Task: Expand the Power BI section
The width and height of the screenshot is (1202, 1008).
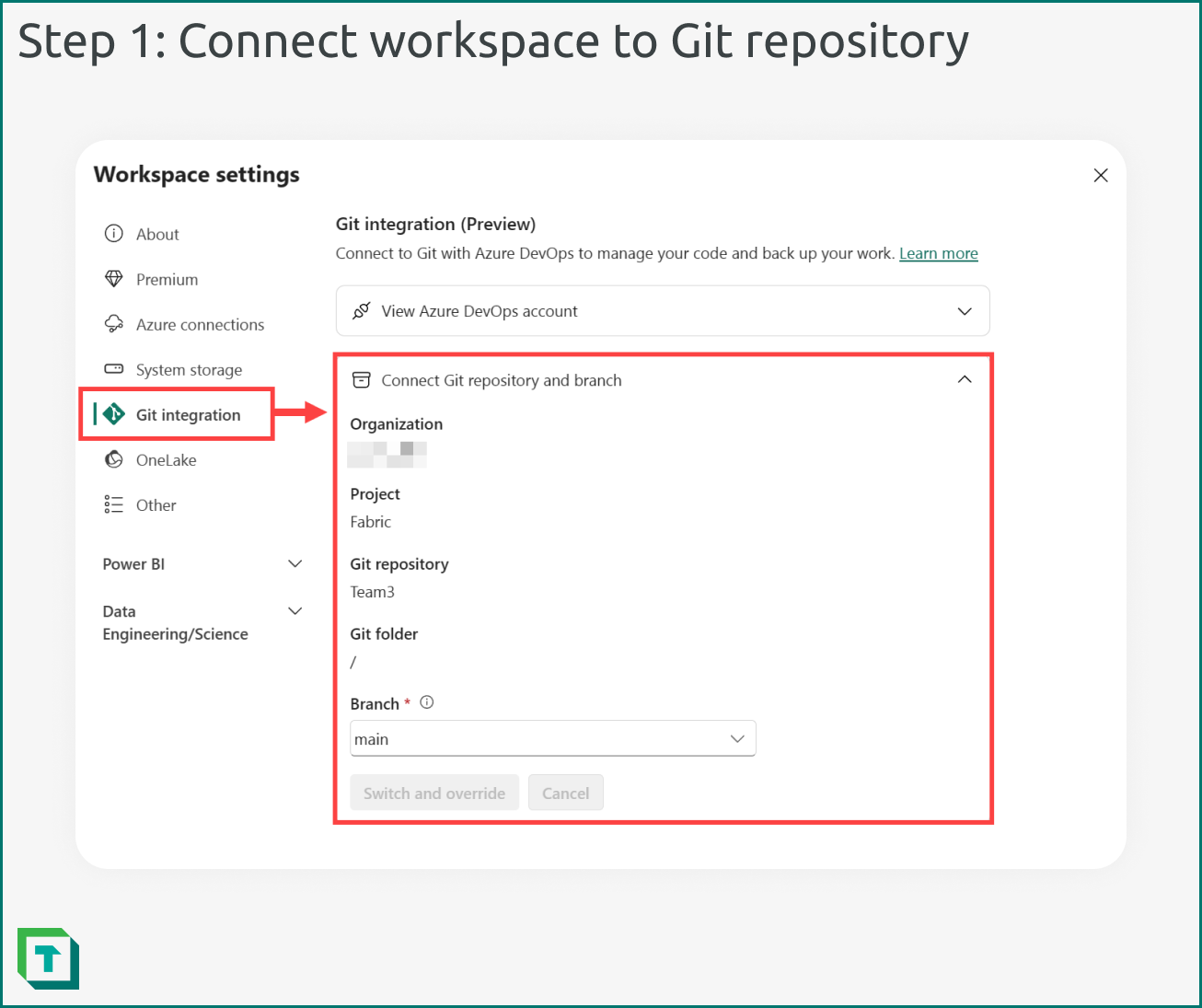Action: (295, 563)
